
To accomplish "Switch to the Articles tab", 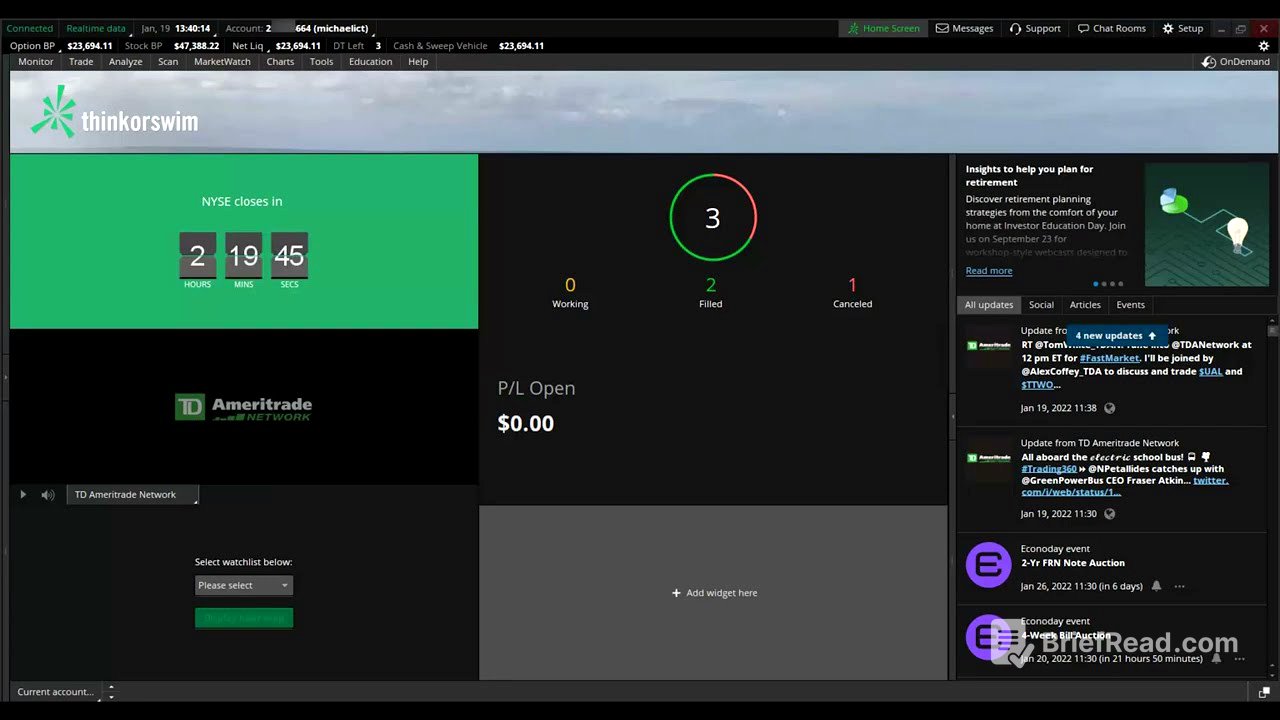I will click(x=1085, y=305).
